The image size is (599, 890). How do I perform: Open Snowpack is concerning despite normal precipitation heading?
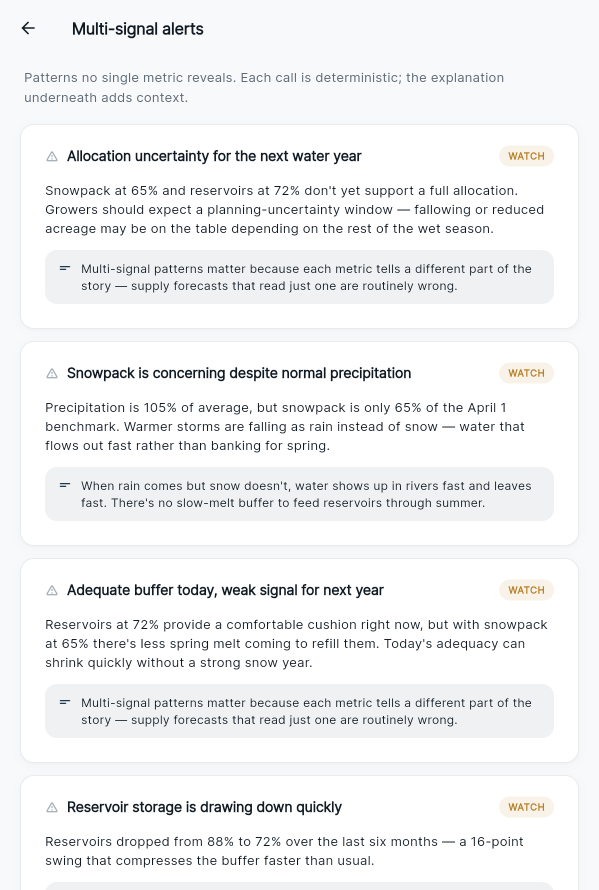coord(239,373)
